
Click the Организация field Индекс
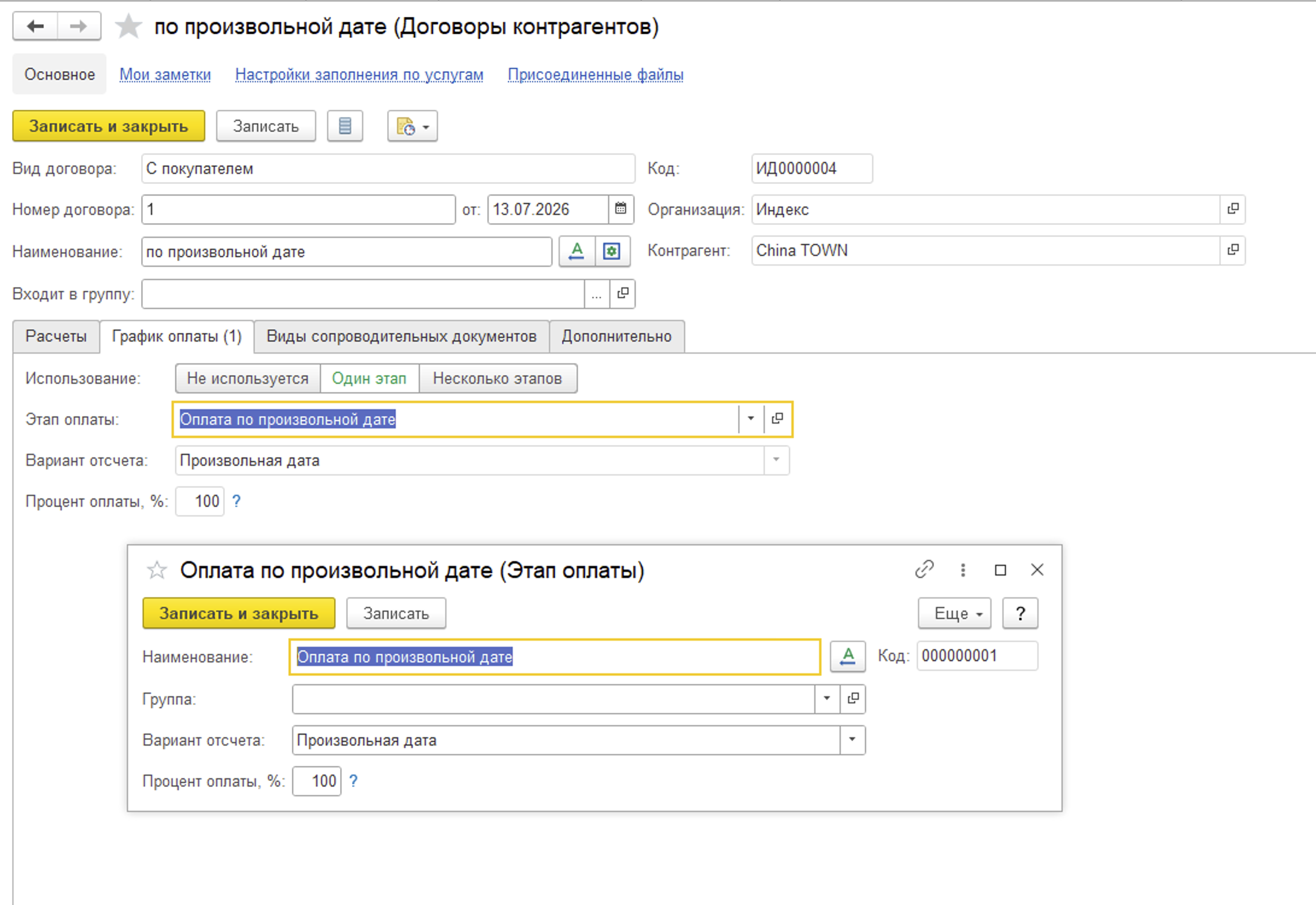click(x=985, y=209)
